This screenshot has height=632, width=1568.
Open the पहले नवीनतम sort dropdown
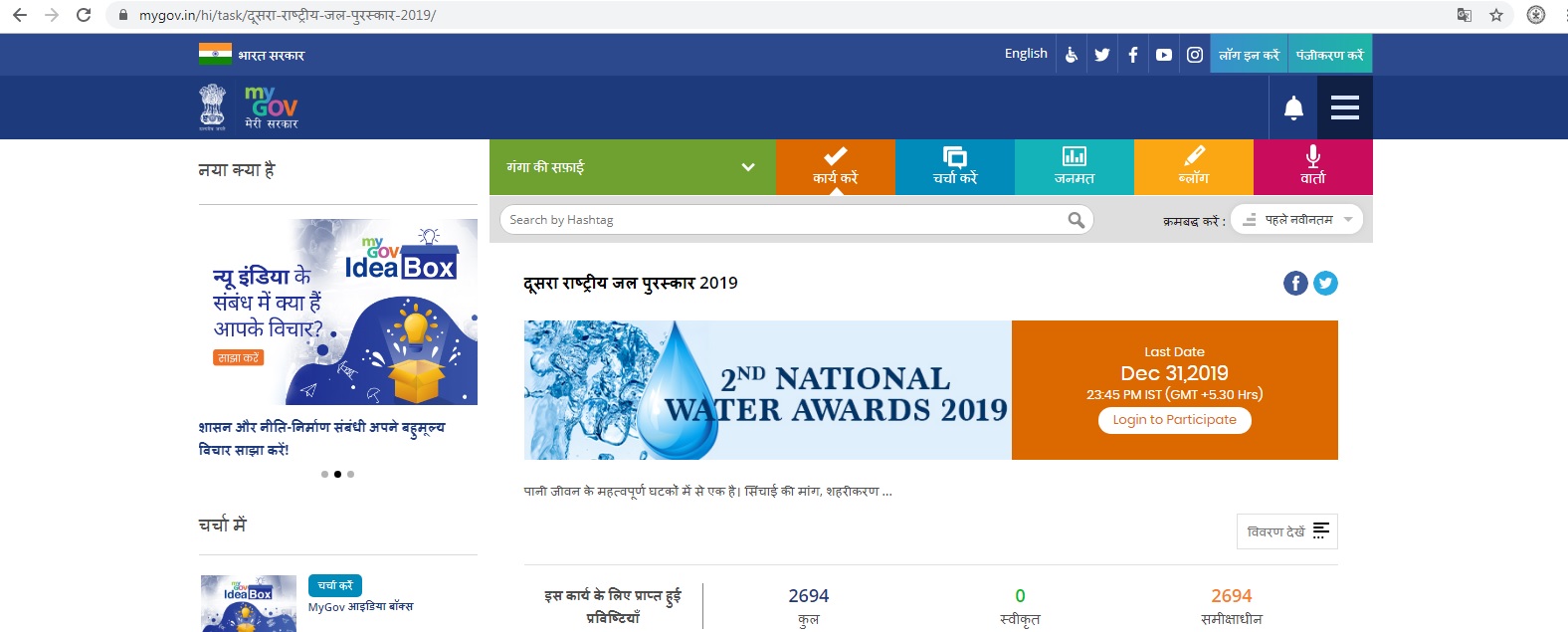[1296, 220]
